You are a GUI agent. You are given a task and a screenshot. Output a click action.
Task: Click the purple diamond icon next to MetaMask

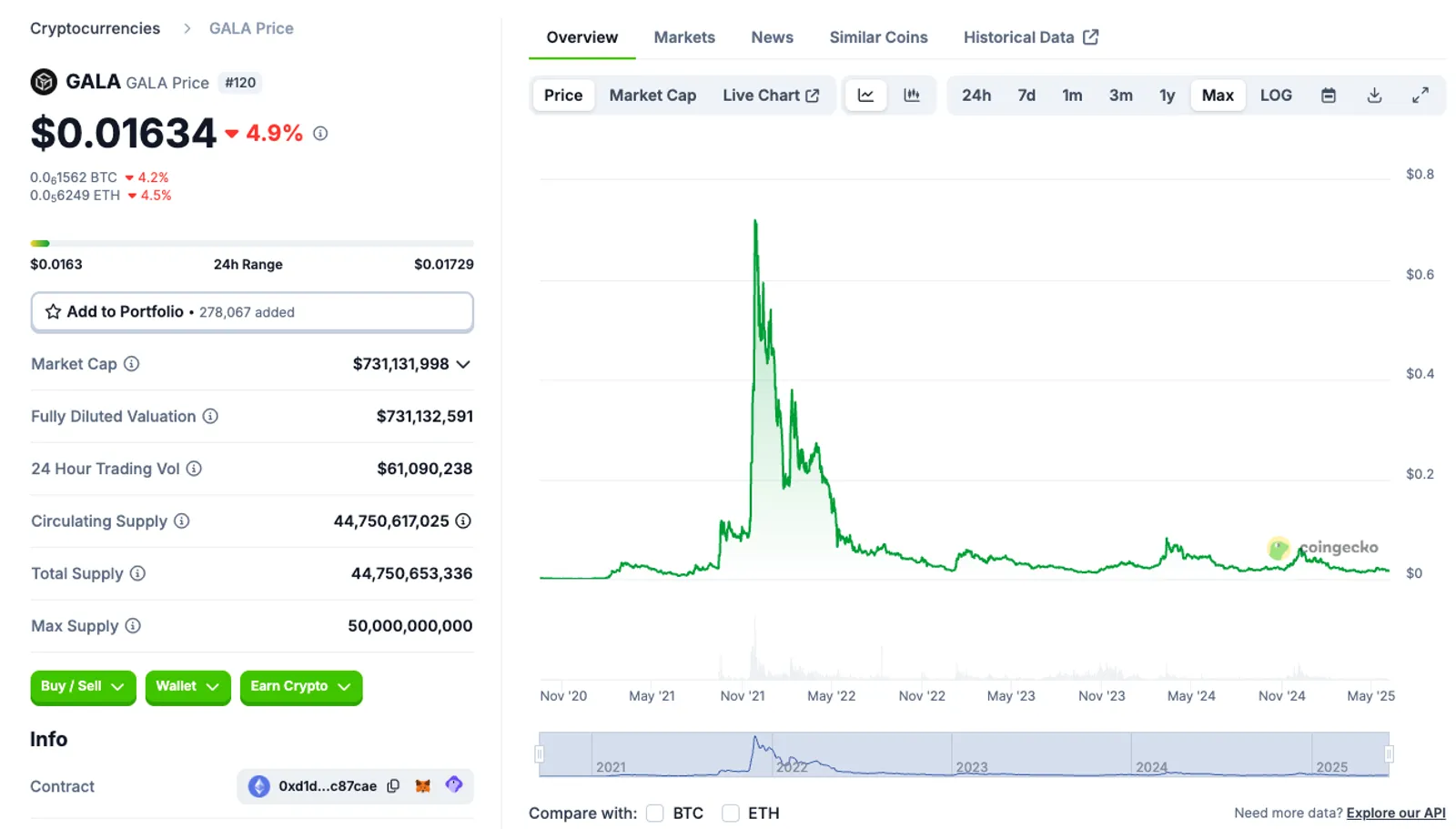coord(454,784)
